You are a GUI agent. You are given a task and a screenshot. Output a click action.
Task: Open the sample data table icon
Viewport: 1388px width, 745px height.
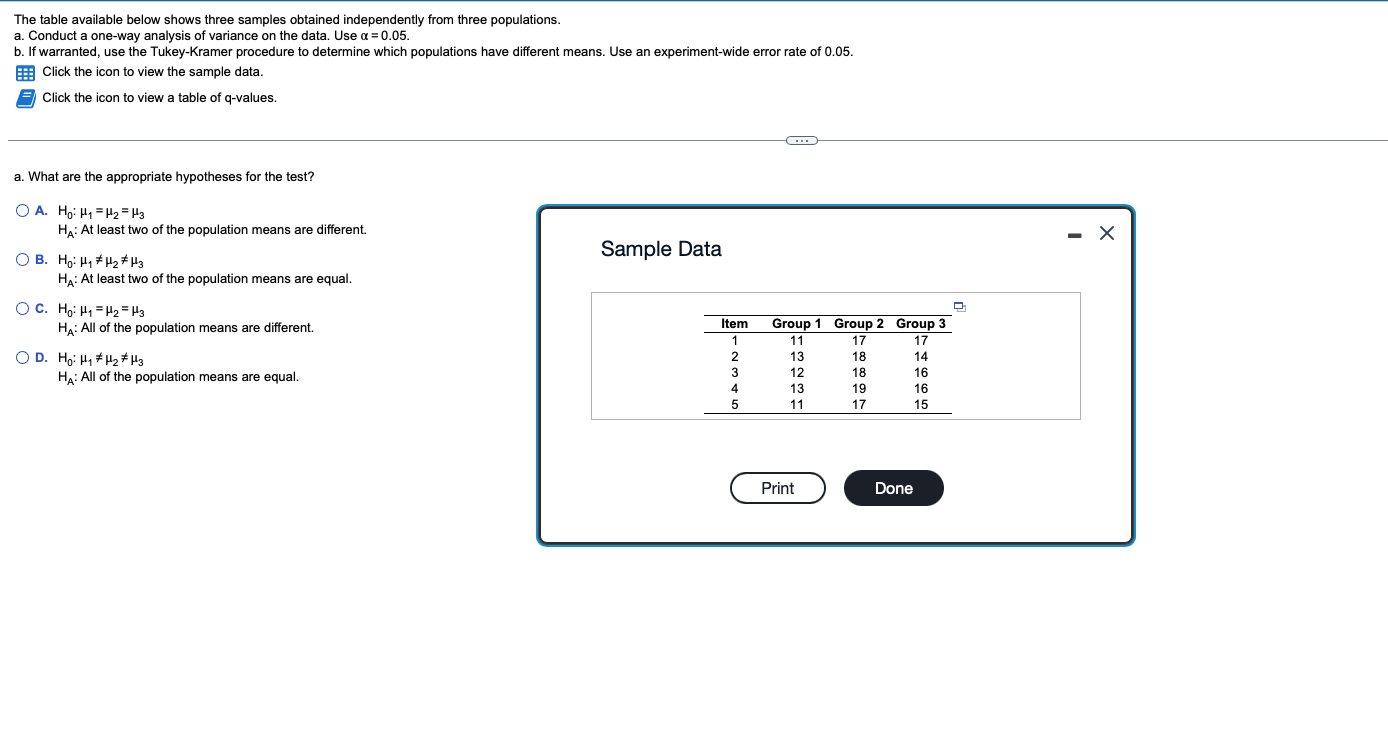[25, 72]
